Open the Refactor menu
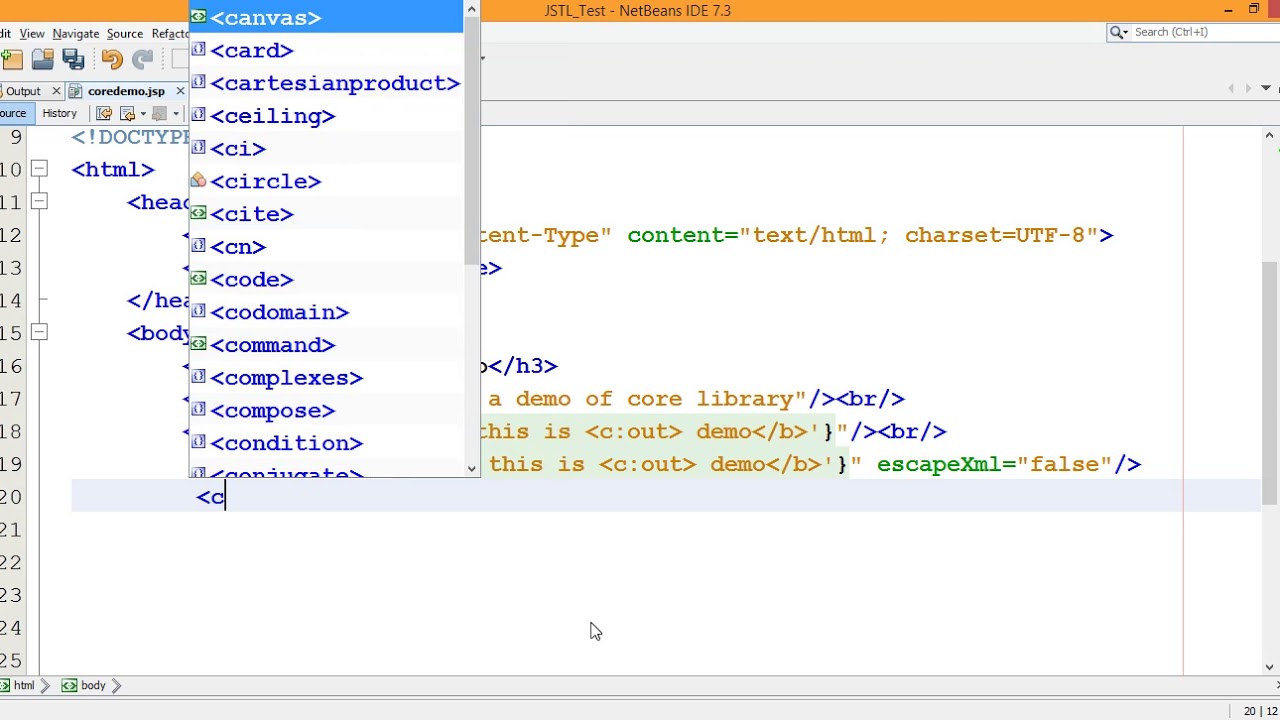 pyautogui.click(x=170, y=34)
